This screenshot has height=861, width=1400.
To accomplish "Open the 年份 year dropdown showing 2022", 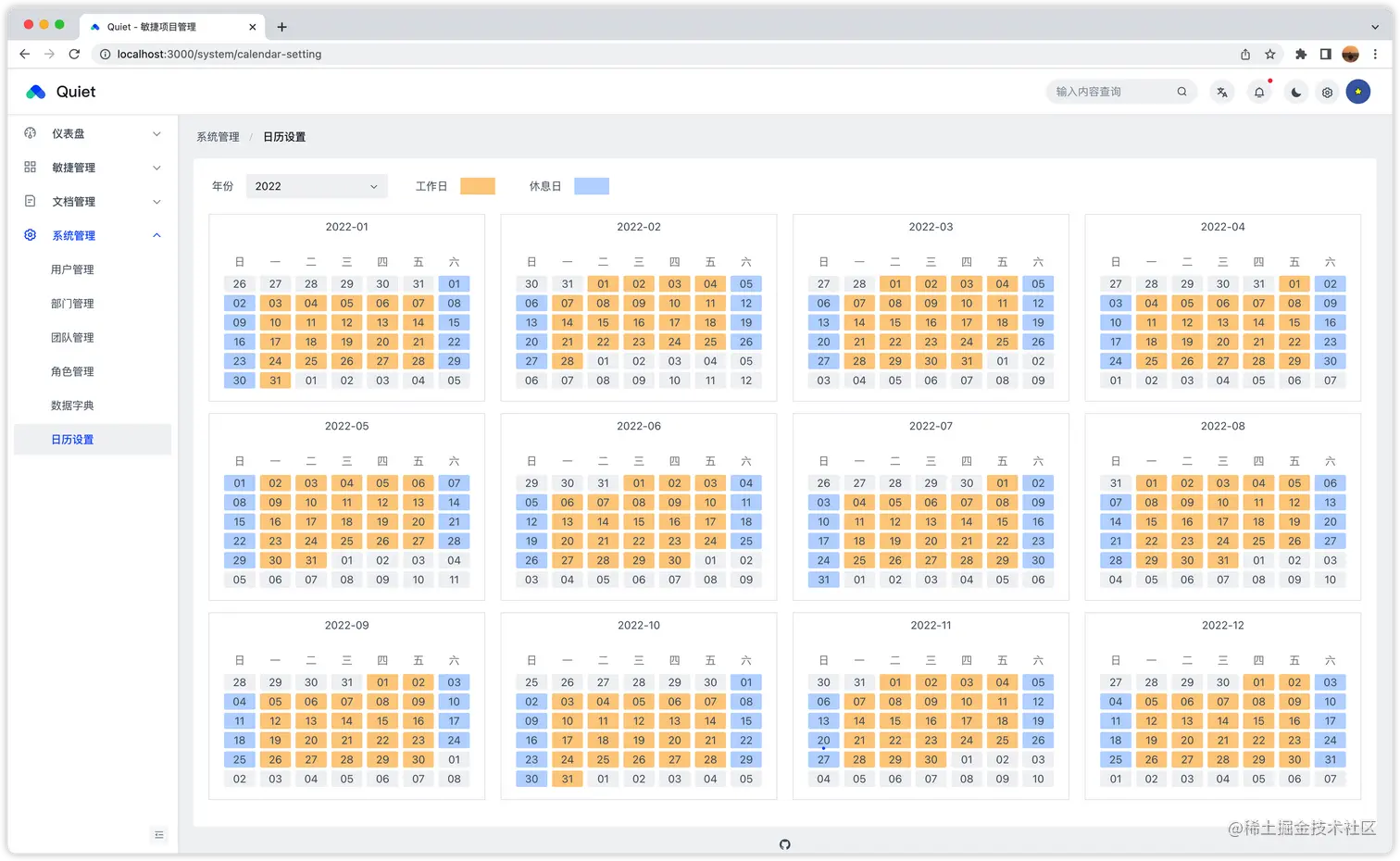I will pyautogui.click(x=316, y=186).
